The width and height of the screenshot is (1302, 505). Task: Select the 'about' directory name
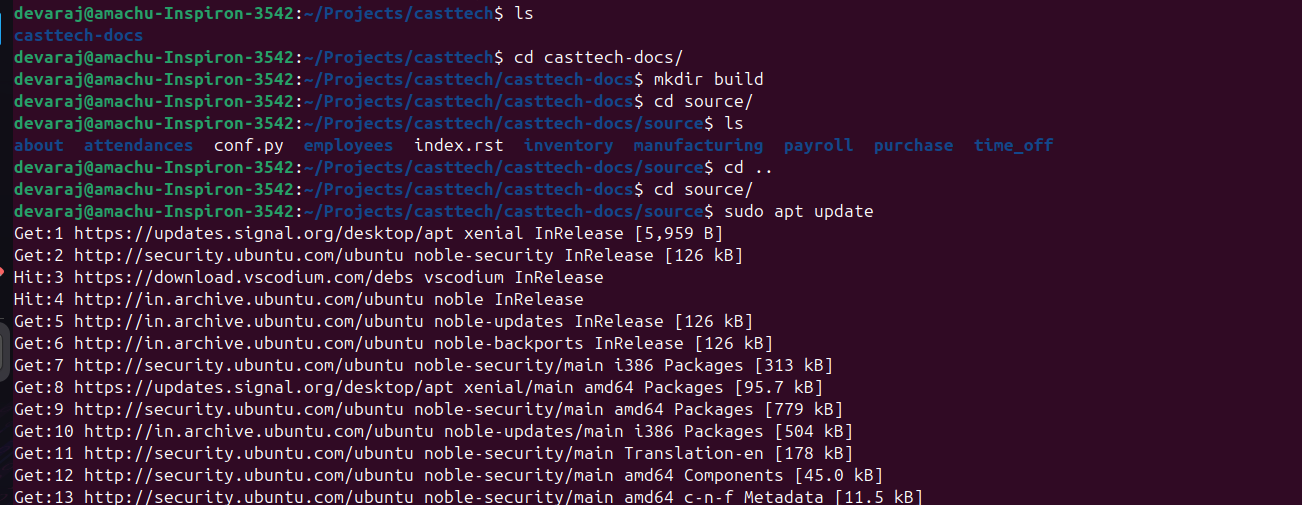point(39,145)
